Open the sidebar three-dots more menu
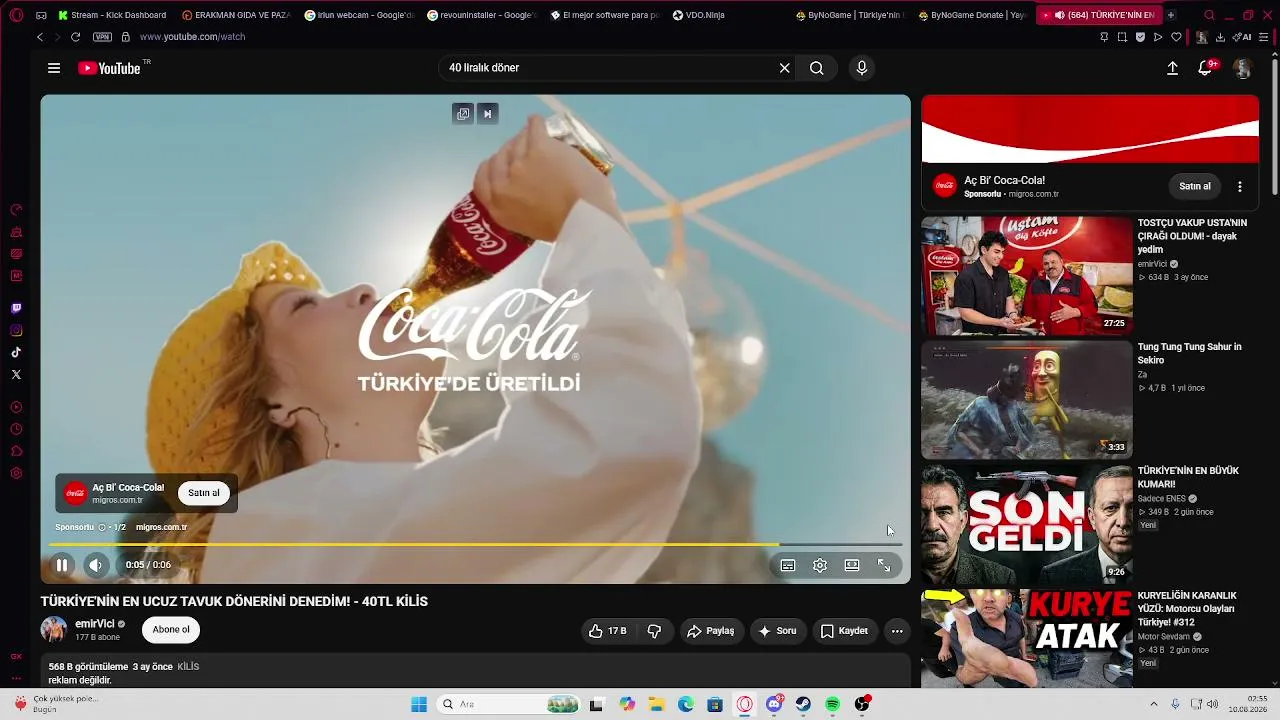This screenshot has height=720, width=1280. pos(16,679)
